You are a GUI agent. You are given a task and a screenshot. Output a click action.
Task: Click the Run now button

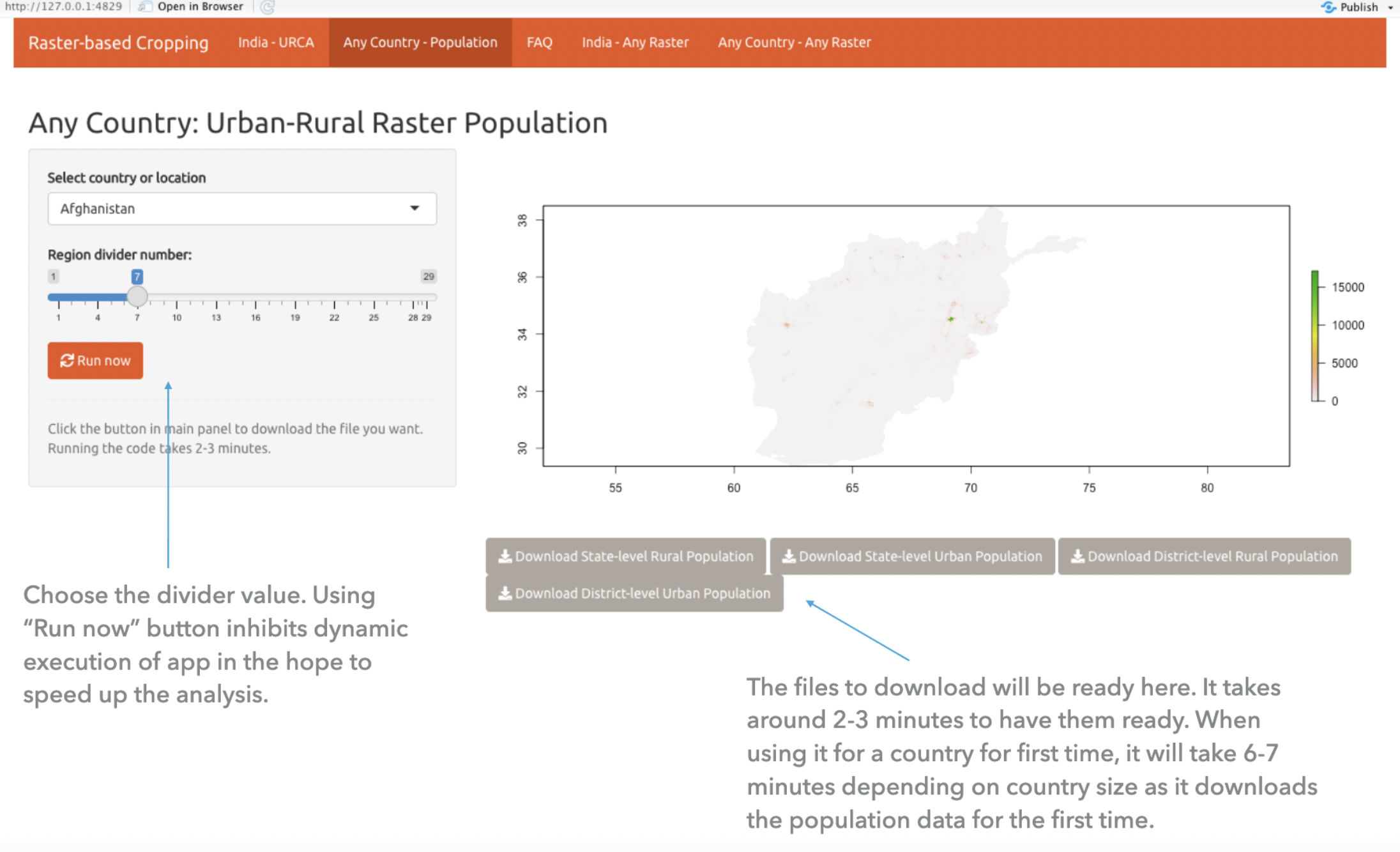[95, 361]
